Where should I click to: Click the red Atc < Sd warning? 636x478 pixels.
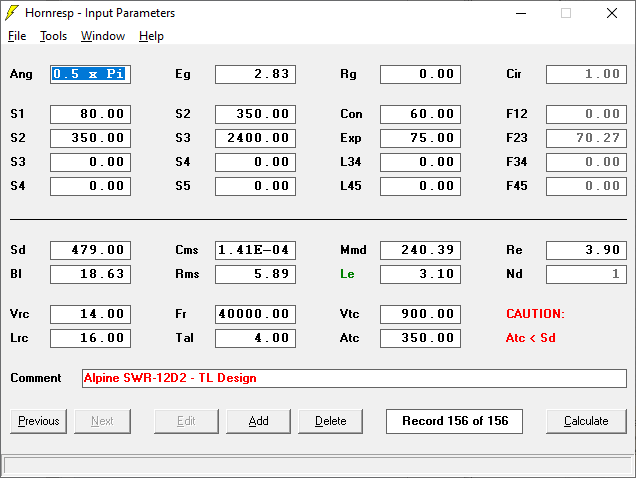pyautogui.click(x=531, y=338)
